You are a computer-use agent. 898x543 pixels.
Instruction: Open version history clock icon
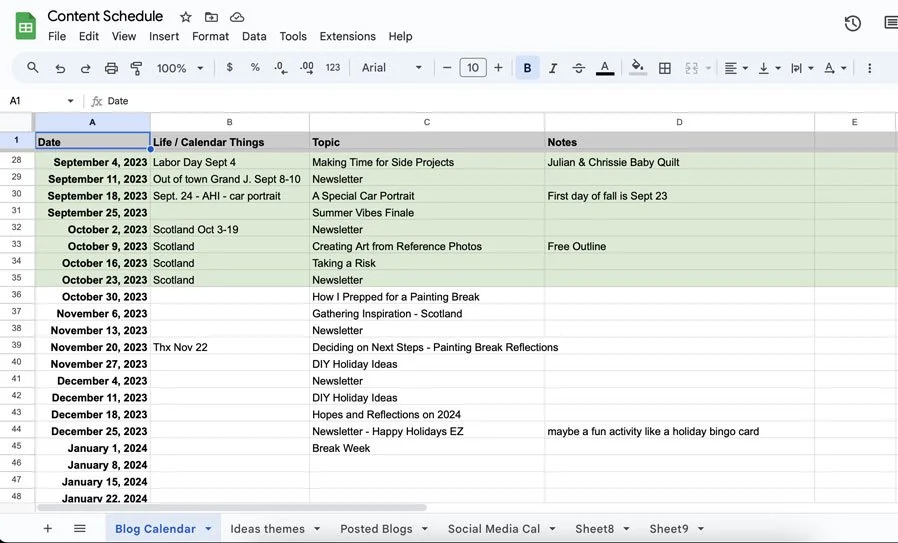[x=853, y=23]
